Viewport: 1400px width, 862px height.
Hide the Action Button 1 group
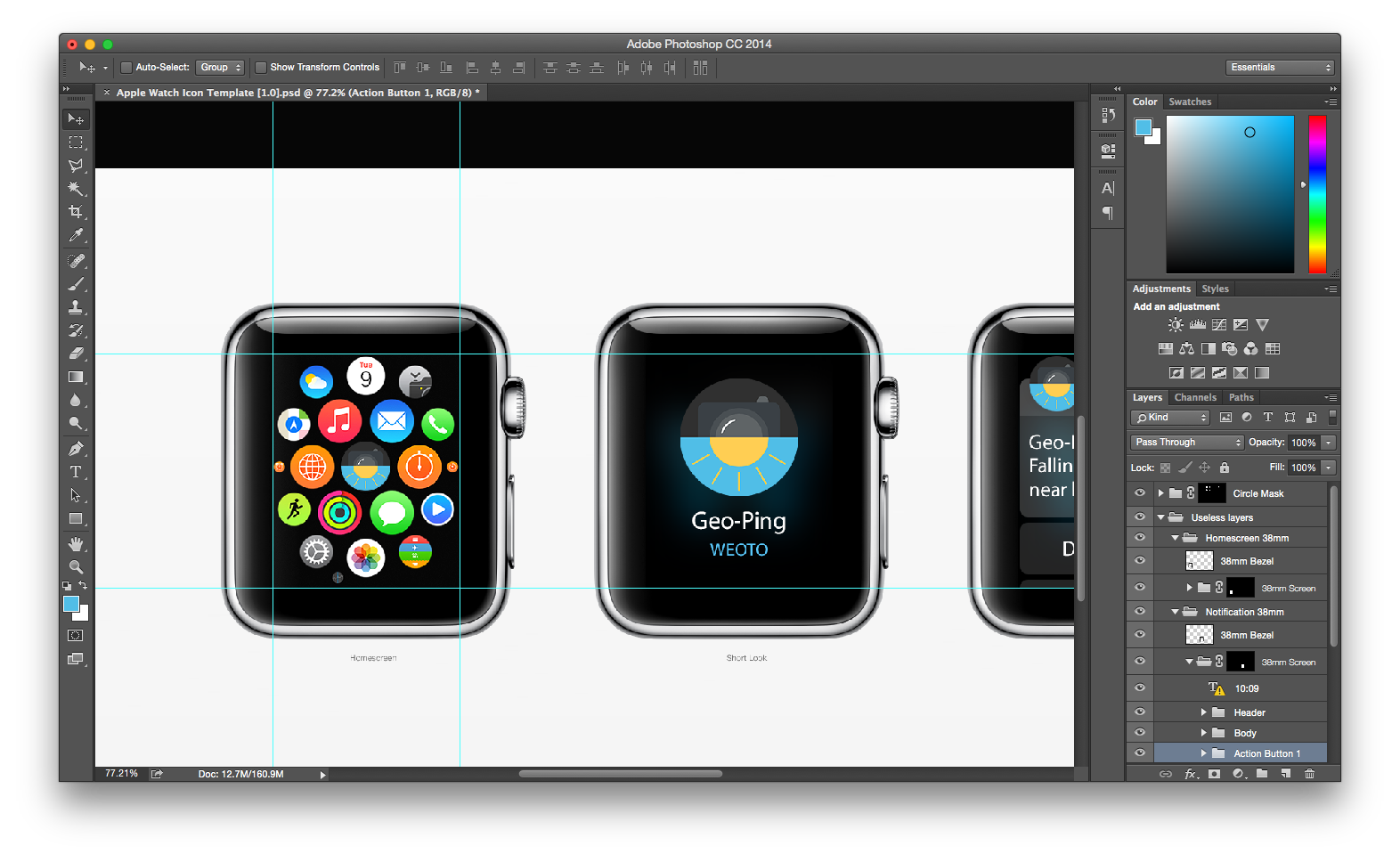[1140, 752]
